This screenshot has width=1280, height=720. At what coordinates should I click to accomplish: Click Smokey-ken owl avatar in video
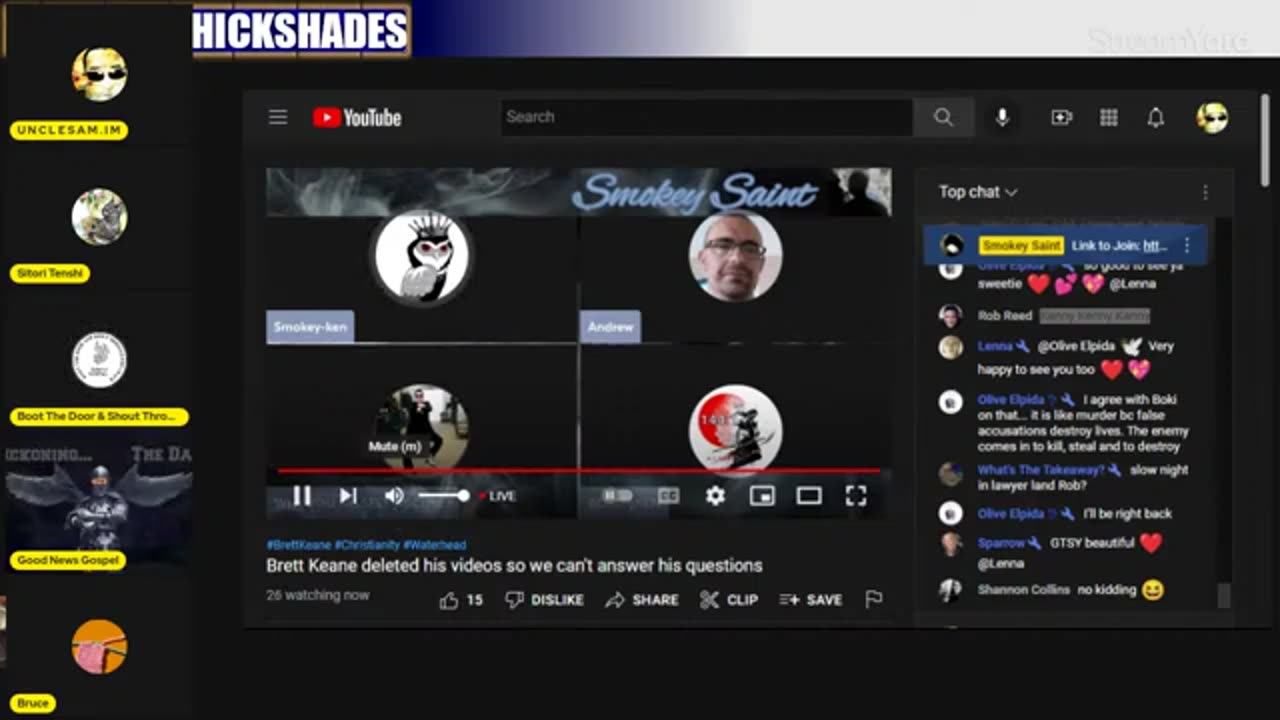(421, 257)
